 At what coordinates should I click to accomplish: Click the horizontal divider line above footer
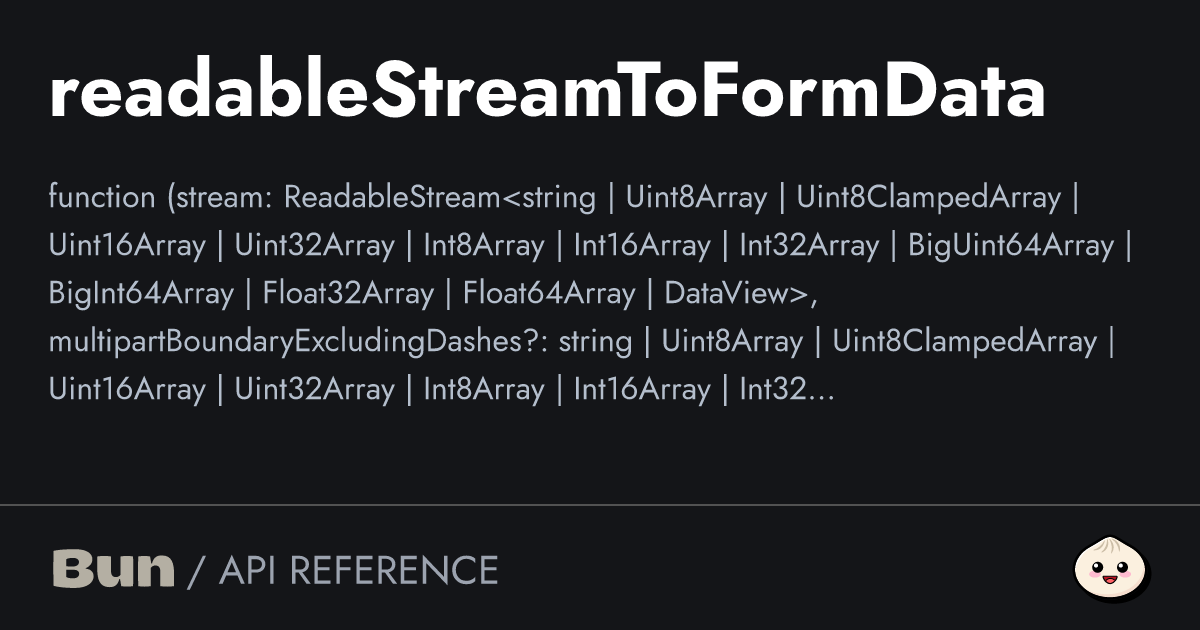tap(600, 505)
